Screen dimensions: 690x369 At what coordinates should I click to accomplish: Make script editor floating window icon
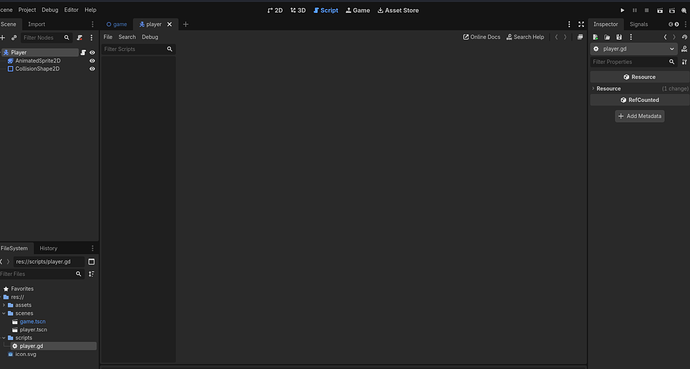580,37
